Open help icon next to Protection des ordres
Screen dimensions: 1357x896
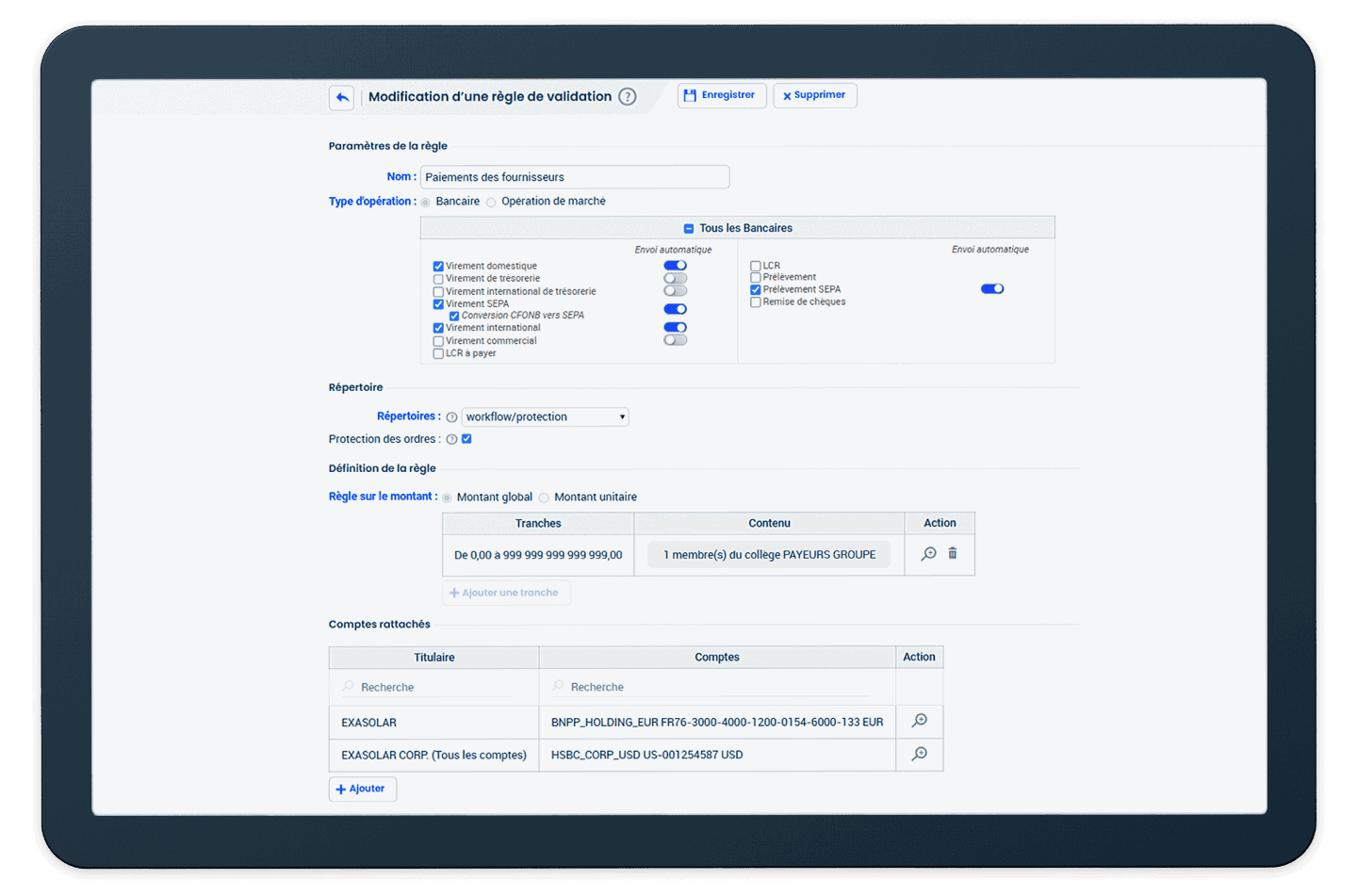[451, 440]
